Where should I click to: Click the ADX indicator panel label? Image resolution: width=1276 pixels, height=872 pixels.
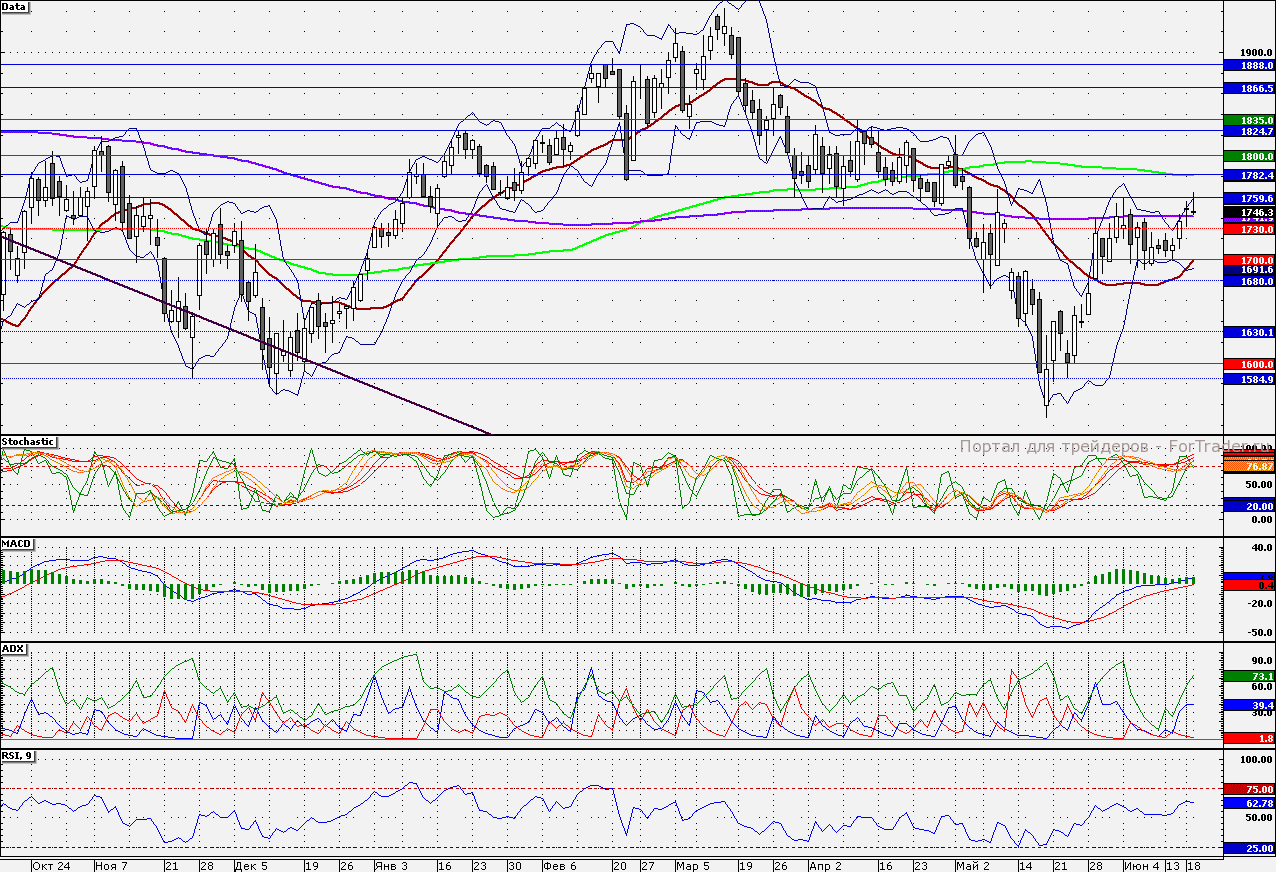coord(14,649)
